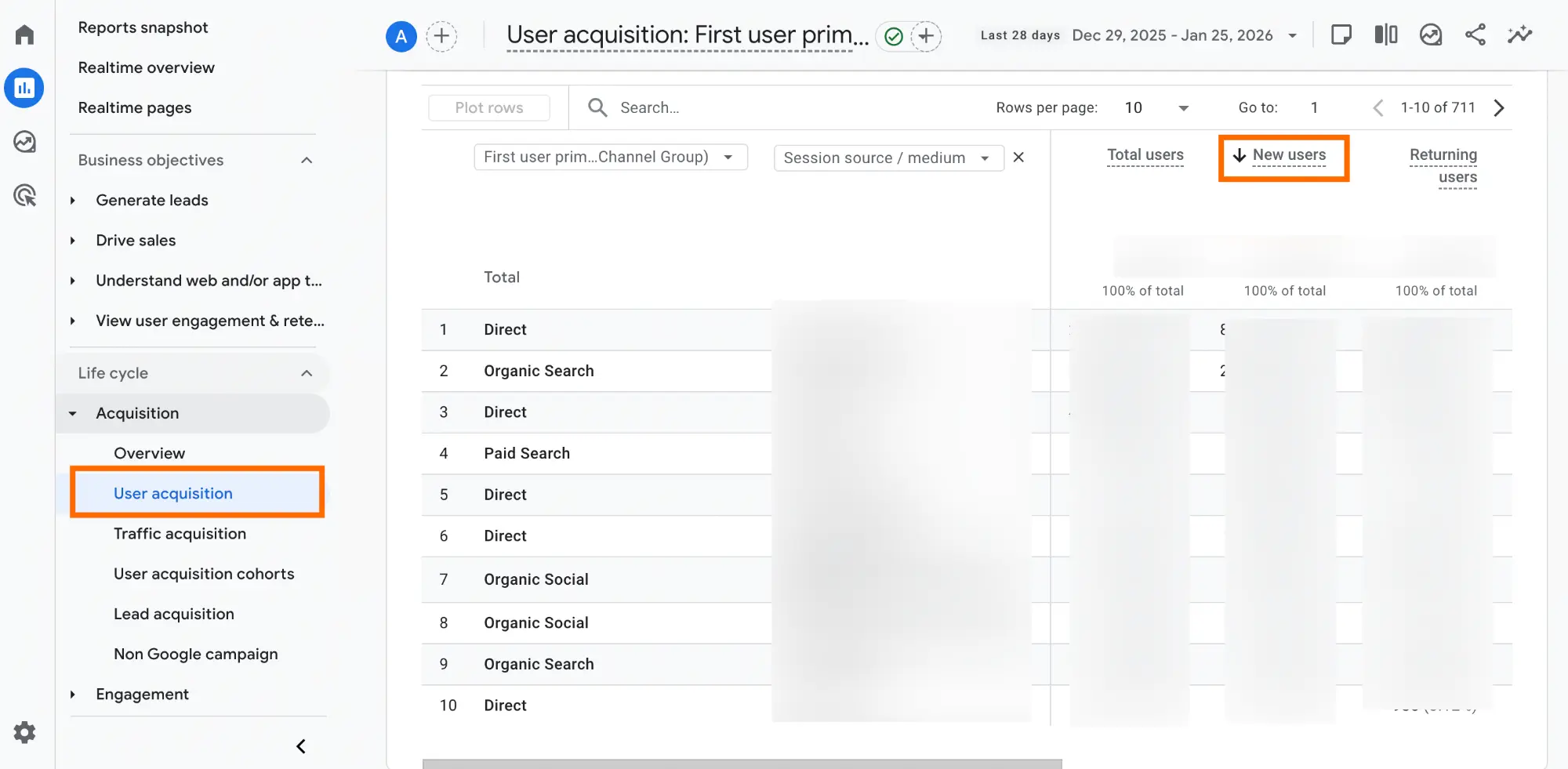Image resolution: width=1568 pixels, height=769 pixels.
Task: Open the Home icon in left rail
Action: 24,34
